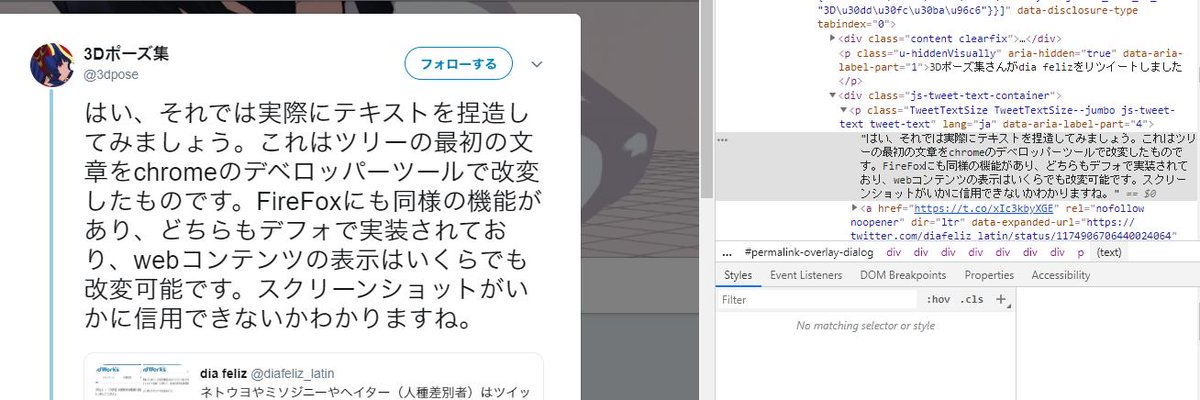Click the three-dot actions on selected DOM line
Image resolution: width=1200 pixels, height=400 pixels.
pos(722,140)
